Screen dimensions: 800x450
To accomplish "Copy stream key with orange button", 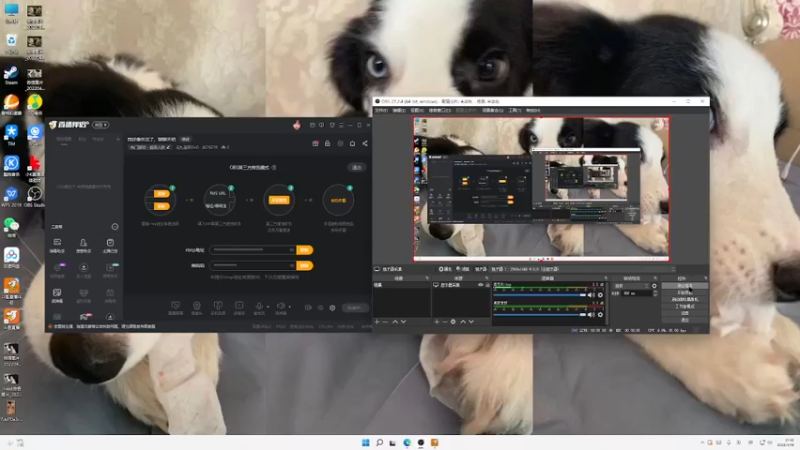I will (305, 265).
